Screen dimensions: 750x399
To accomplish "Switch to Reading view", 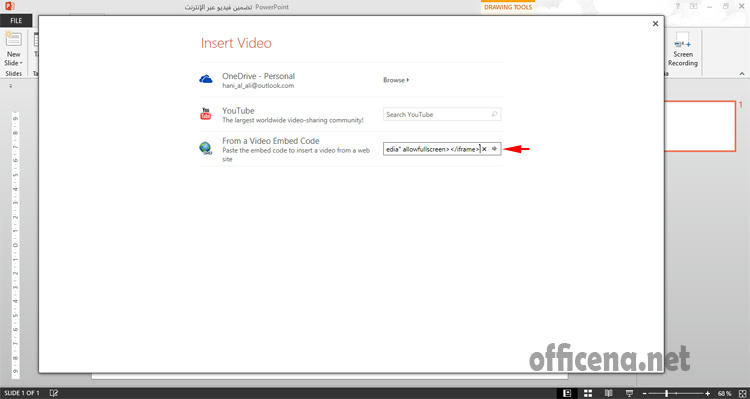I will 608,393.
